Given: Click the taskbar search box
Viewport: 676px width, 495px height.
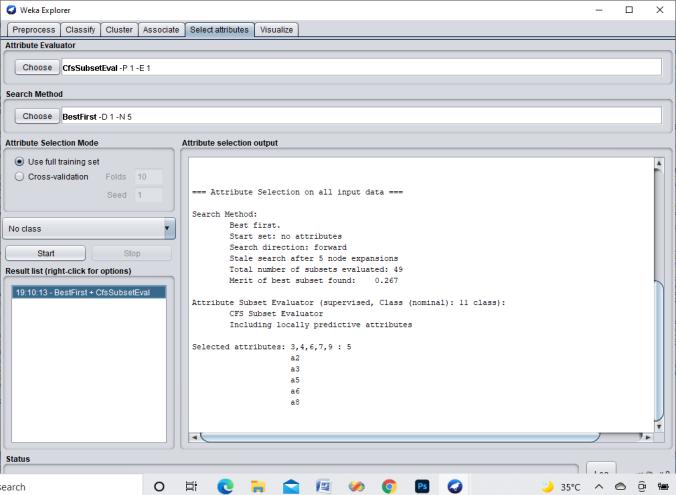Looking at the screenshot, I should coord(71,487).
